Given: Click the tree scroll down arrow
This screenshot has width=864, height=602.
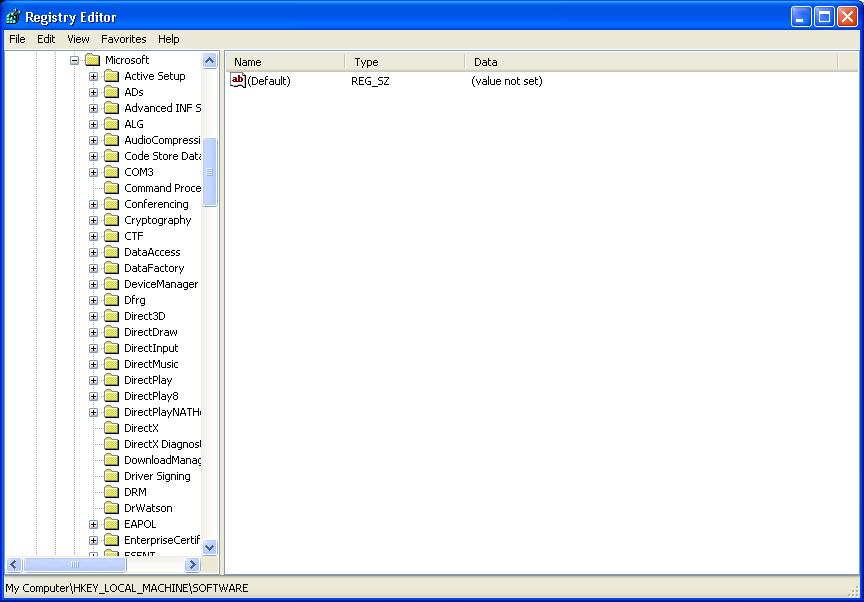Looking at the screenshot, I should [x=210, y=547].
